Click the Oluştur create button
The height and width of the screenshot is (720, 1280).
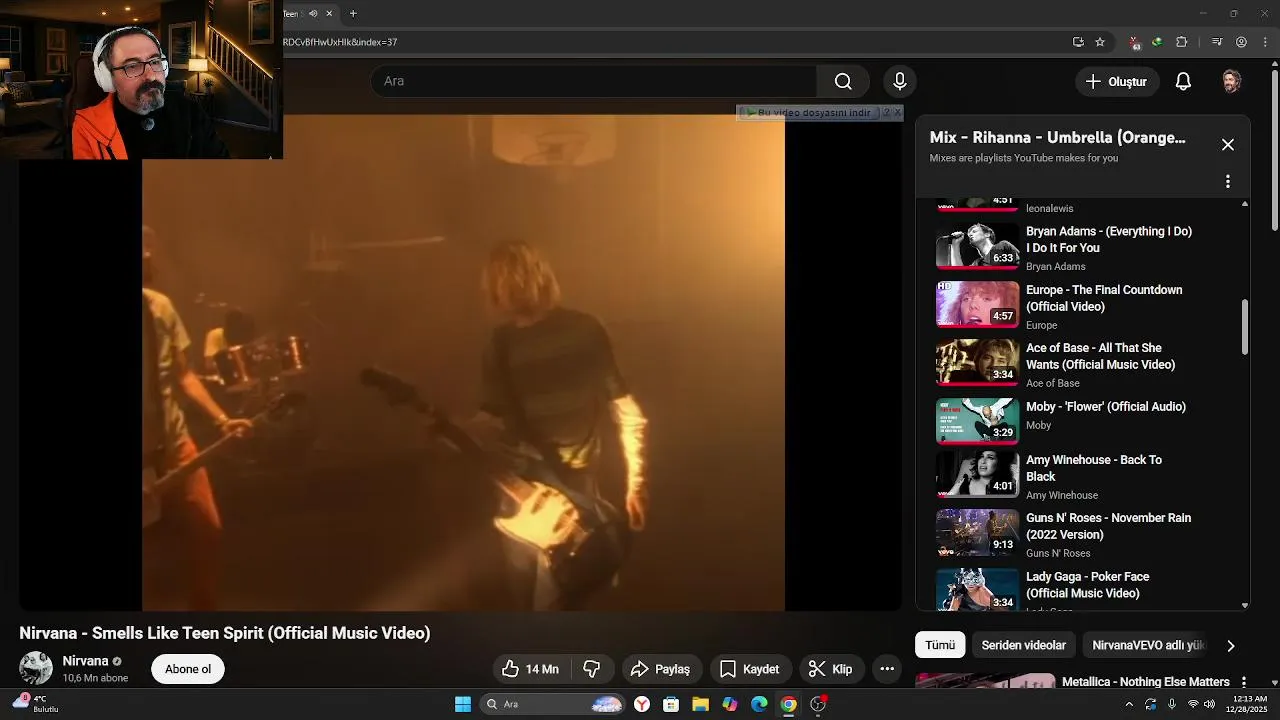(x=1117, y=82)
